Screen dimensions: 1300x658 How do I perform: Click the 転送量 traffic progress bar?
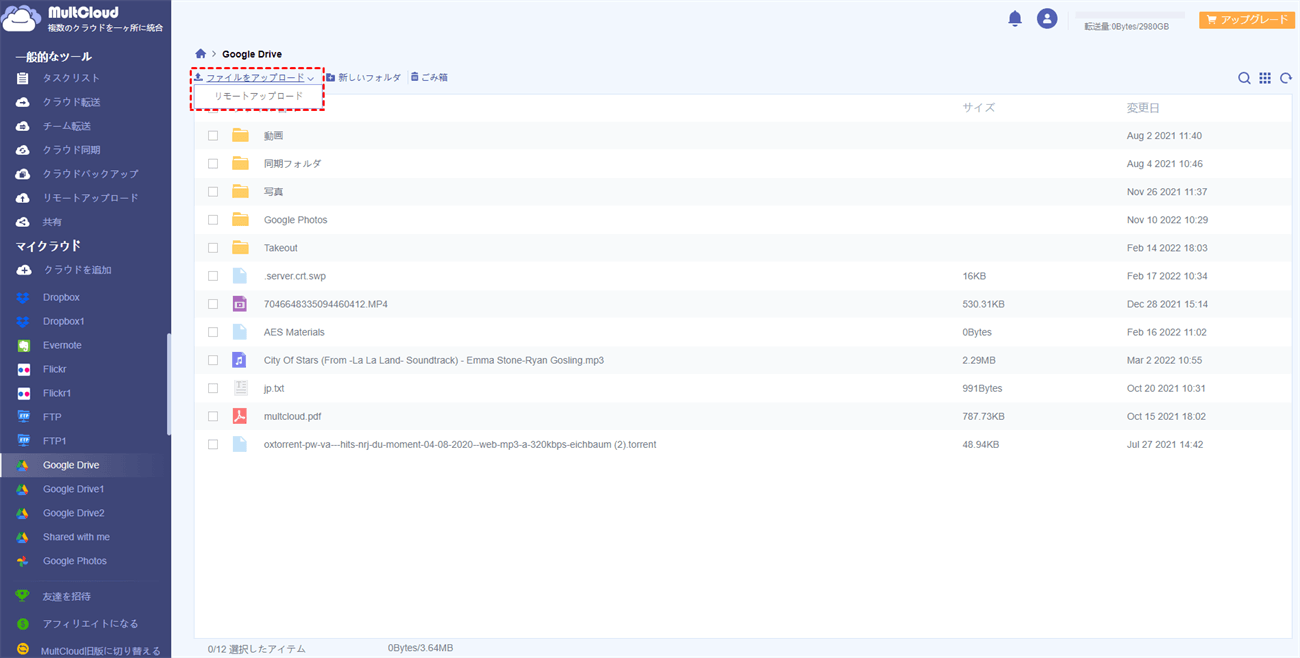pyautogui.click(x=1130, y=16)
